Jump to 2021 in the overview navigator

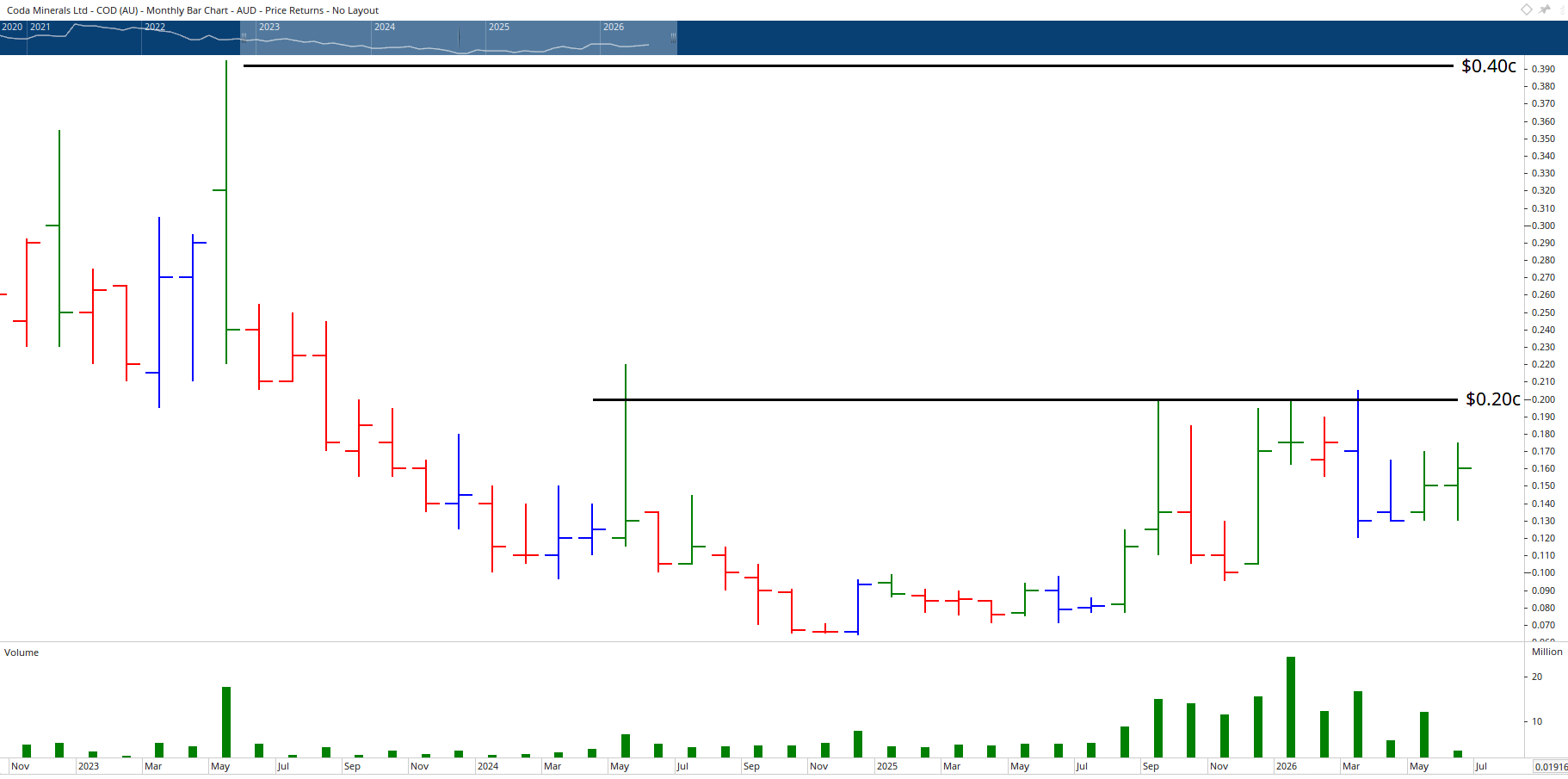click(40, 27)
